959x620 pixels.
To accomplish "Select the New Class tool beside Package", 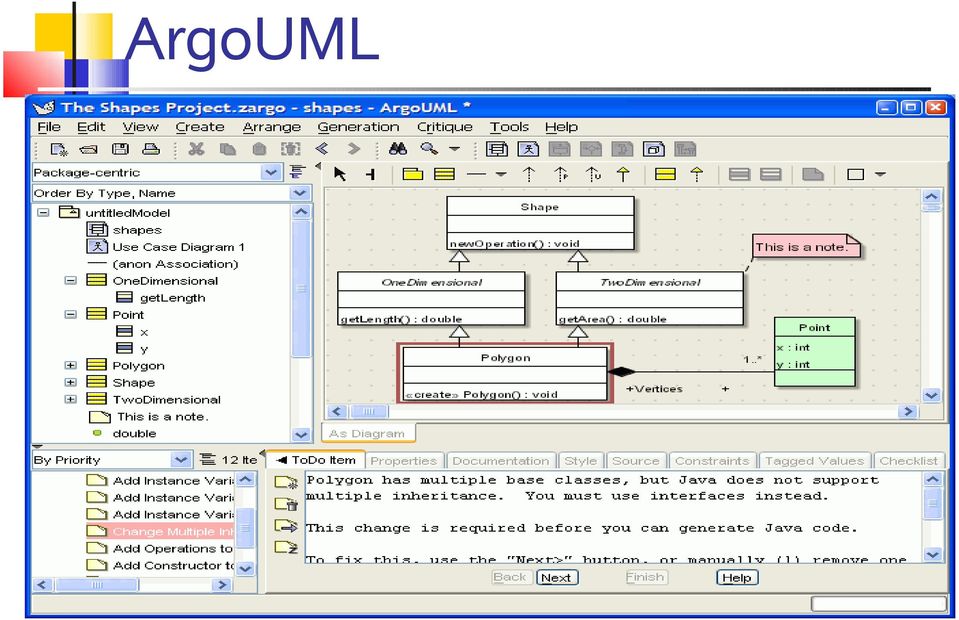I will pyautogui.click(x=444, y=174).
